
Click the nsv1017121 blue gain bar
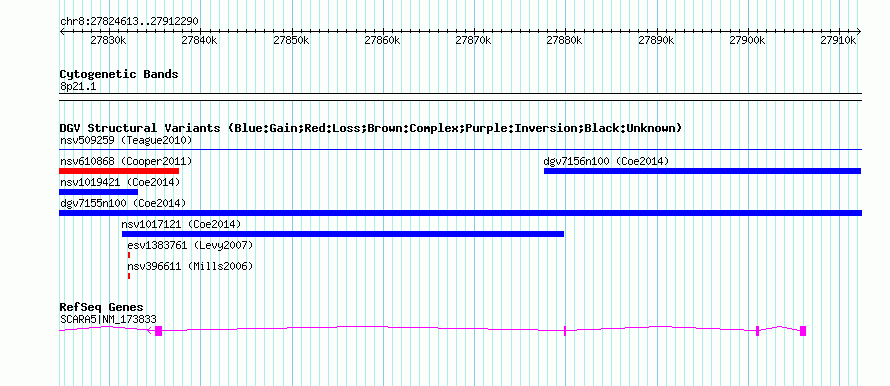[343, 234]
